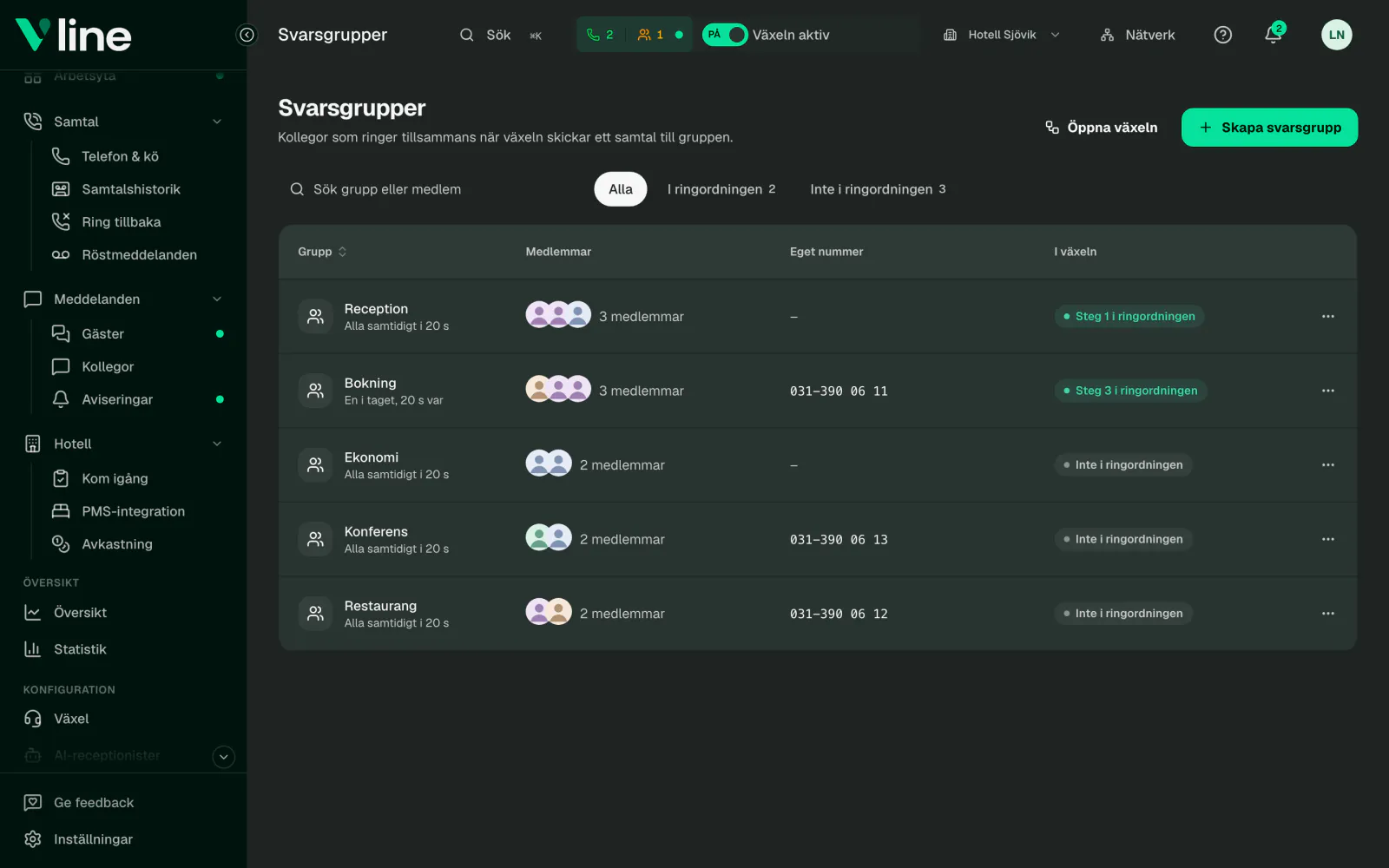Select the I ringordningen filter tab
This screenshot has width=1389, height=868.
[721, 189]
